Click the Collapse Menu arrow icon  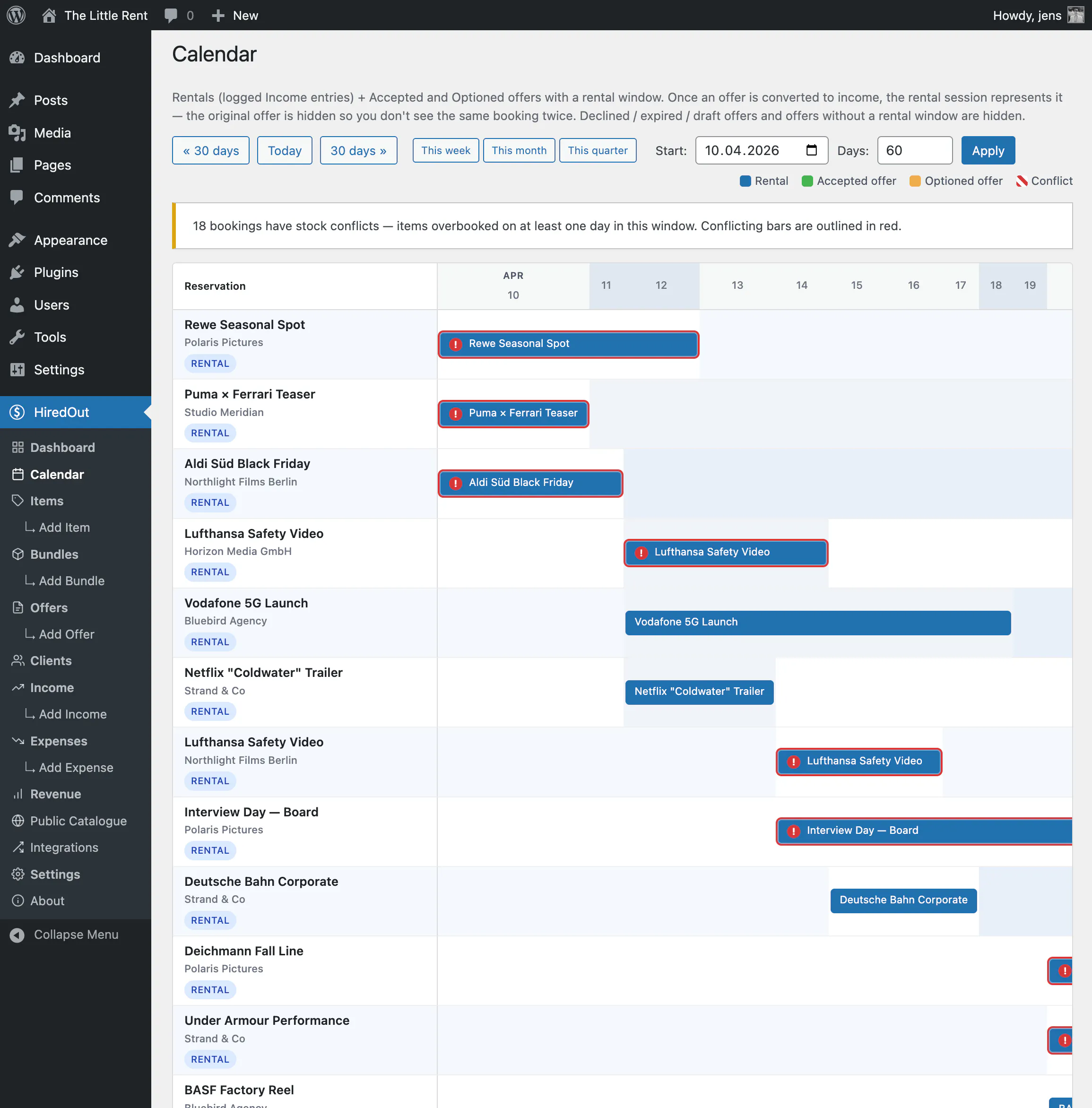pyautogui.click(x=17, y=935)
